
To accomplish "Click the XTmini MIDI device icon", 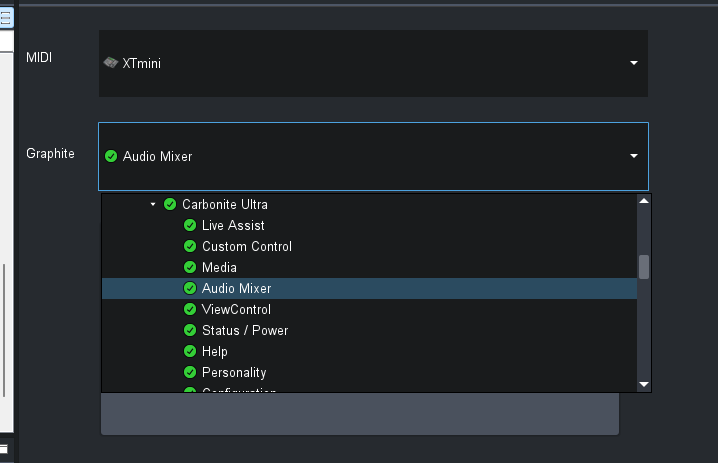I will pyautogui.click(x=111, y=63).
